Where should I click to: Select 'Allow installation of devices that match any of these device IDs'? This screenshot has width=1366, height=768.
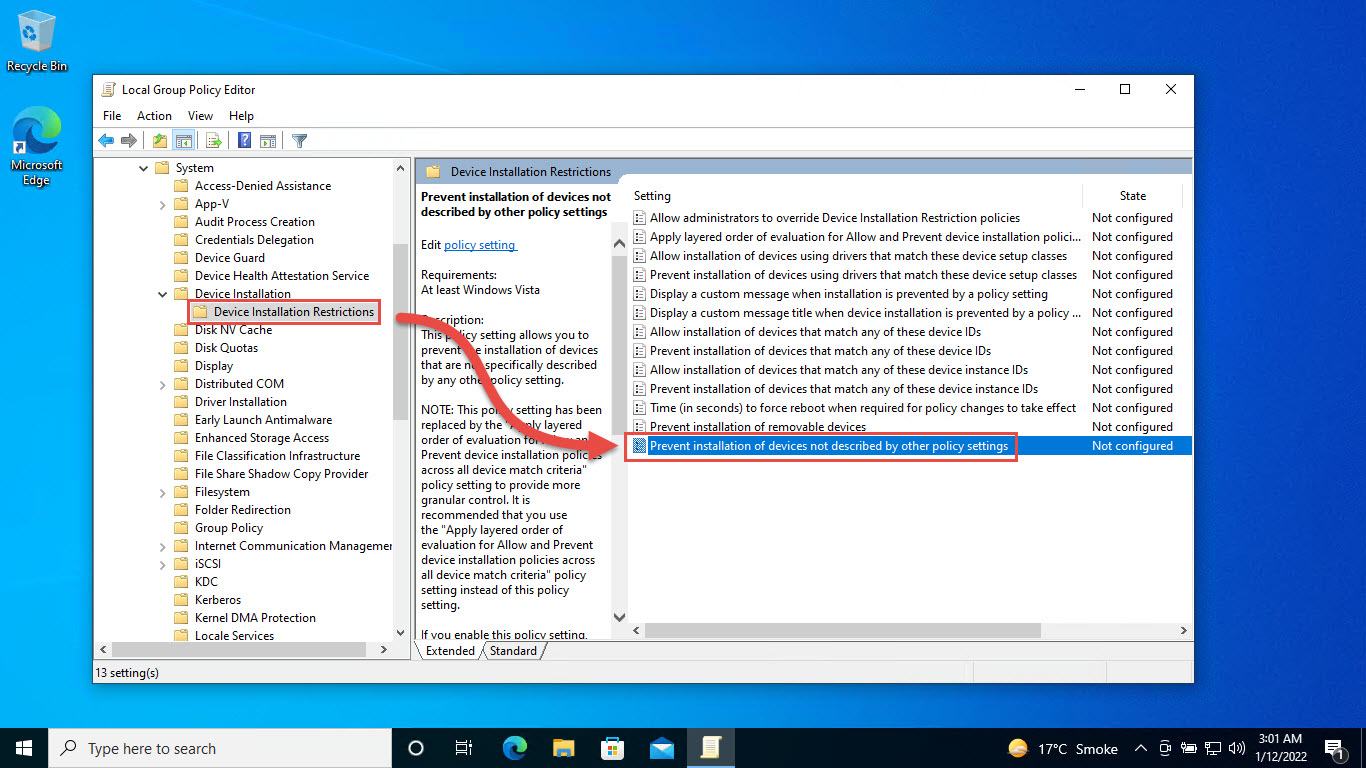(815, 332)
